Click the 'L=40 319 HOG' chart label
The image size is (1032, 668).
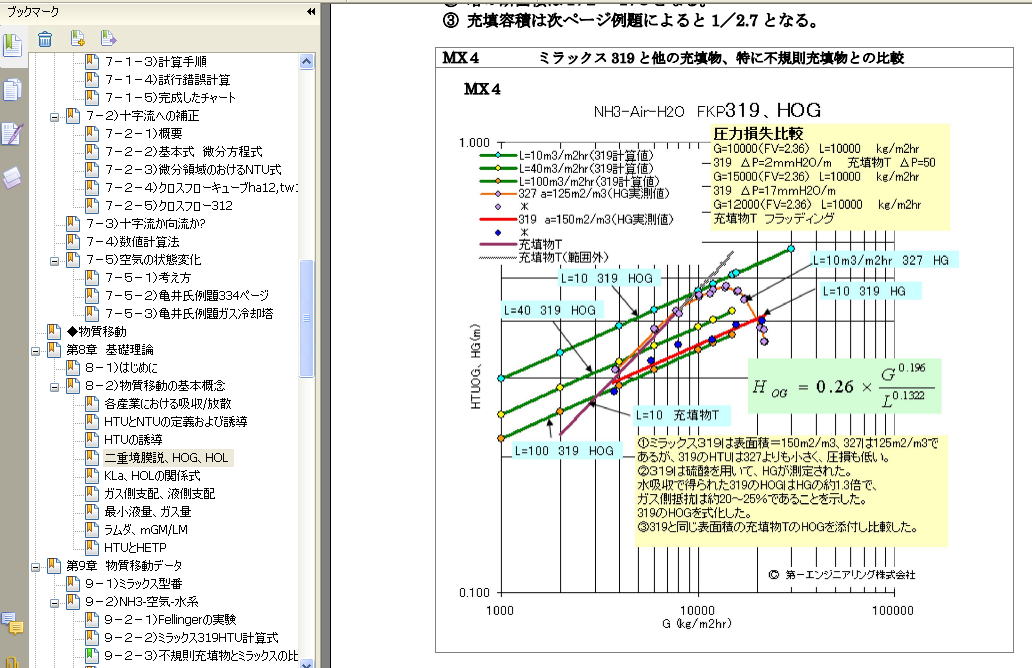(550, 310)
